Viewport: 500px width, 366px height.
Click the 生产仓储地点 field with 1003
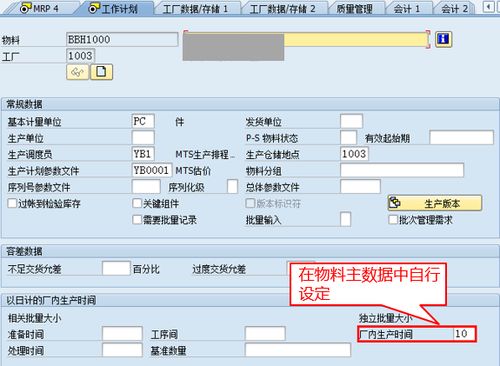354,154
